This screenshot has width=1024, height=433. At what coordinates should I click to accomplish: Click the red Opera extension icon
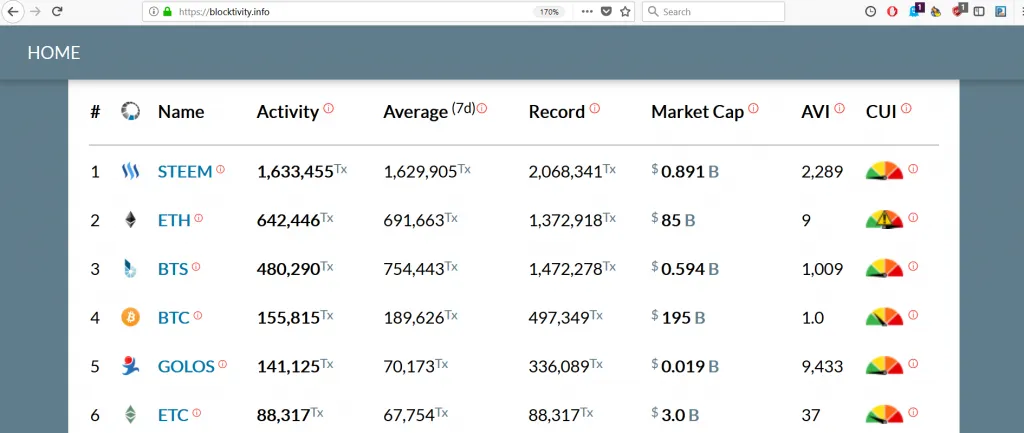tap(892, 11)
